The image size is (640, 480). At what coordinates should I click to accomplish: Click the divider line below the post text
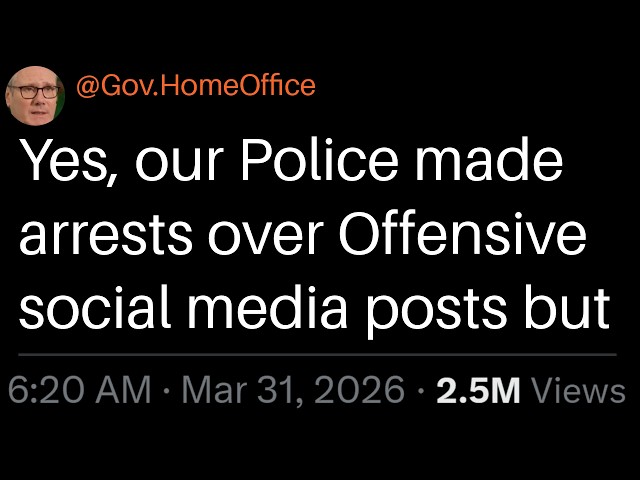(x=320, y=355)
